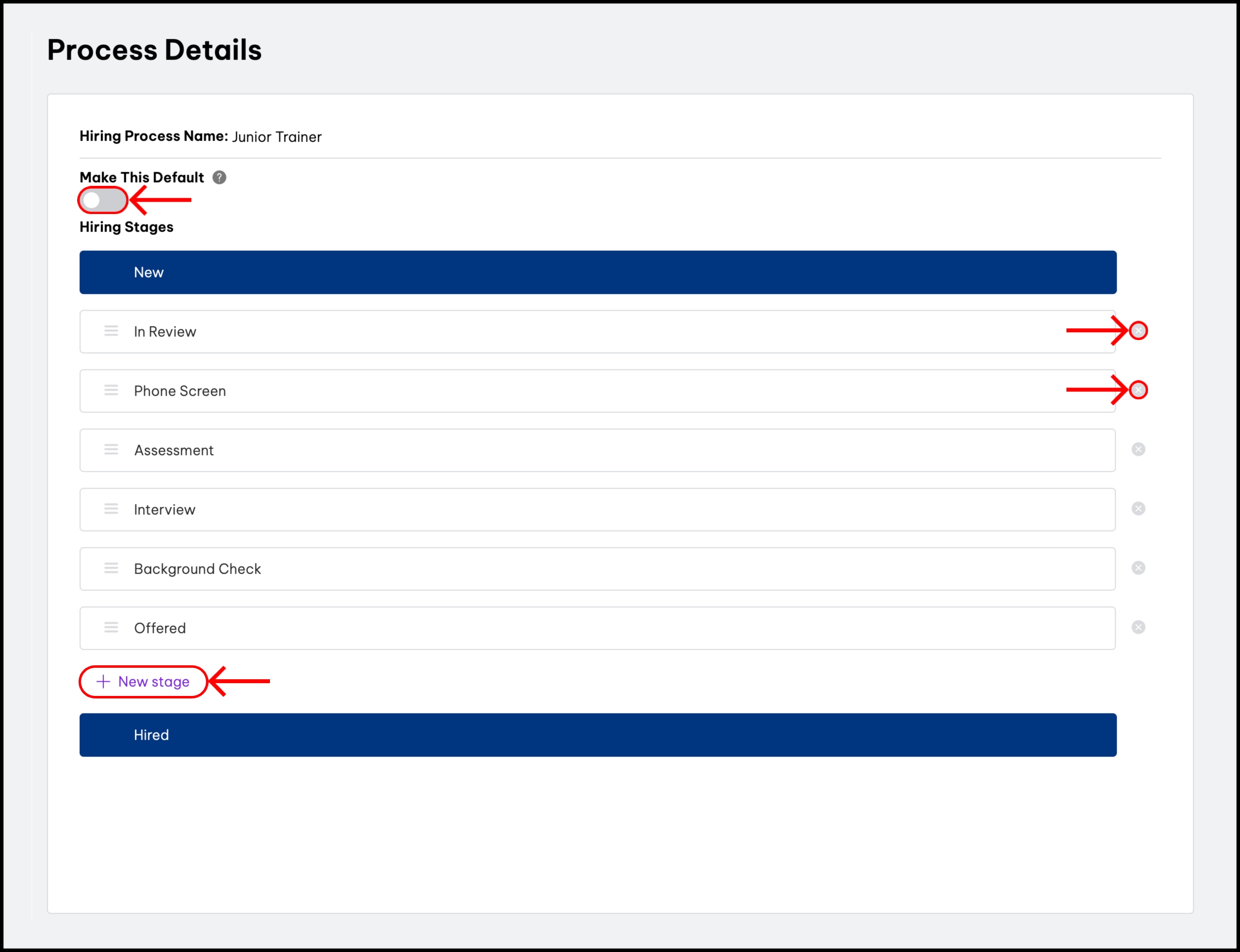Click the Interview row drag handle

tap(111, 509)
